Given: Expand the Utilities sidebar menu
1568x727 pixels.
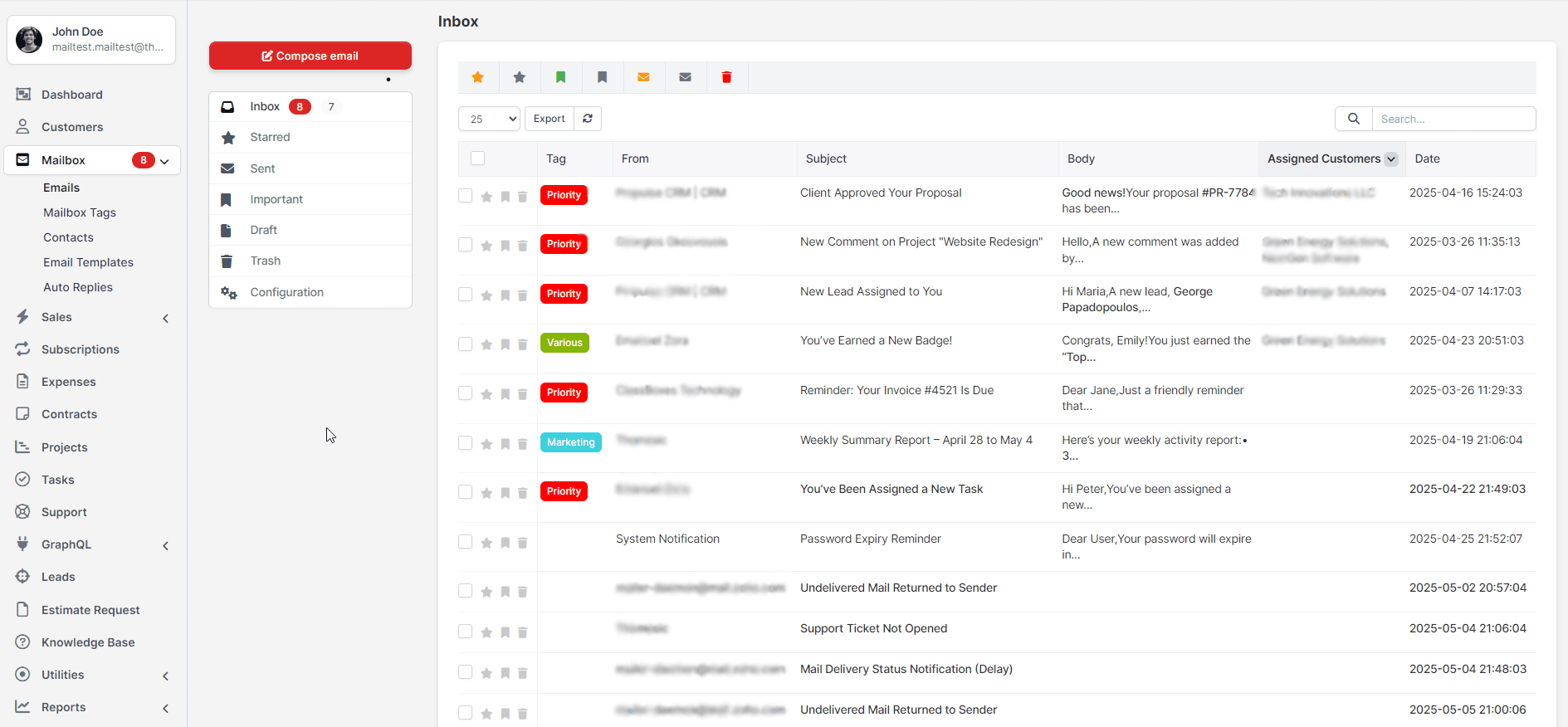Looking at the screenshot, I should click(x=165, y=676).
